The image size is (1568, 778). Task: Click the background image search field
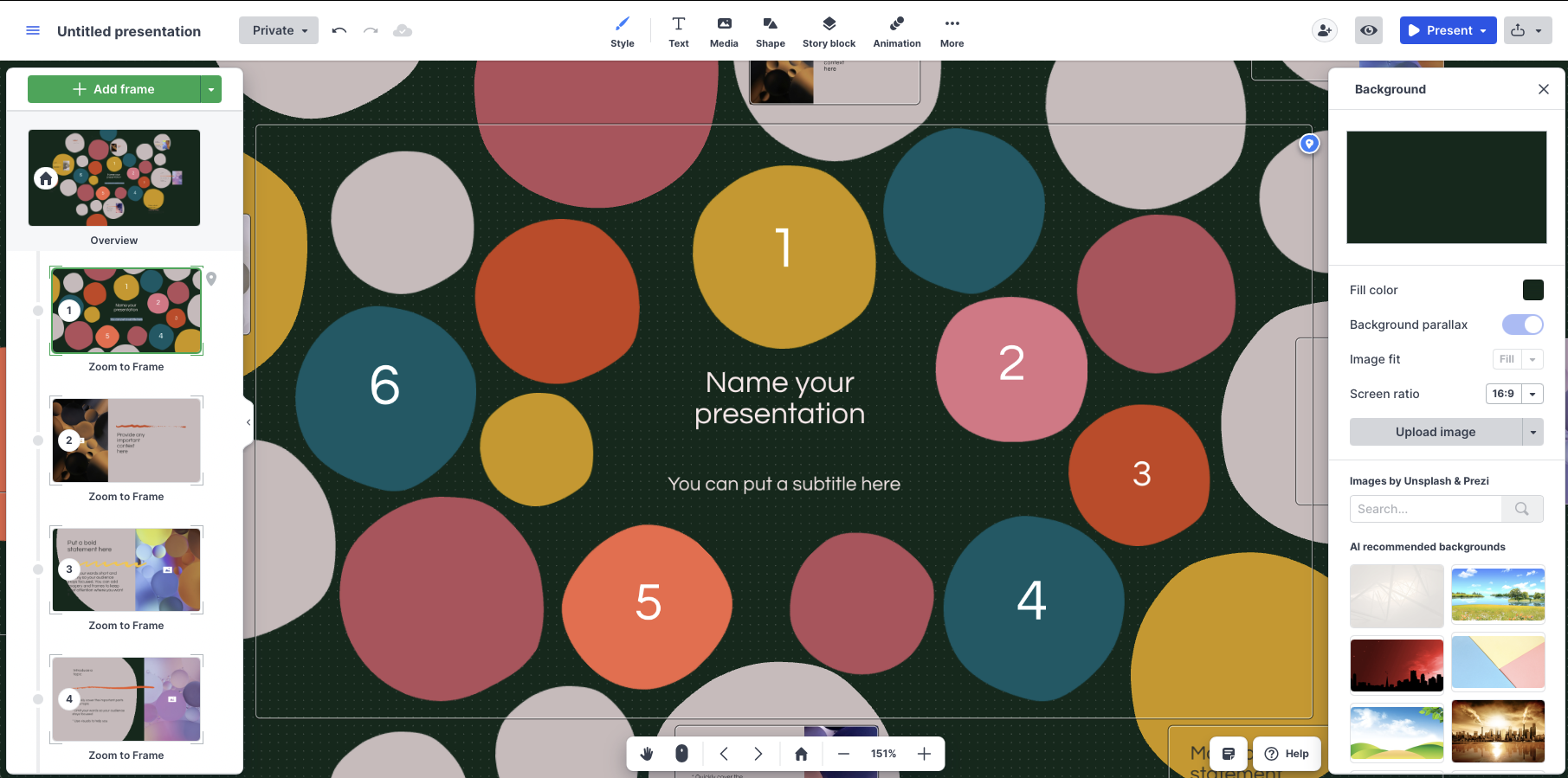(x=1425, y=509)
